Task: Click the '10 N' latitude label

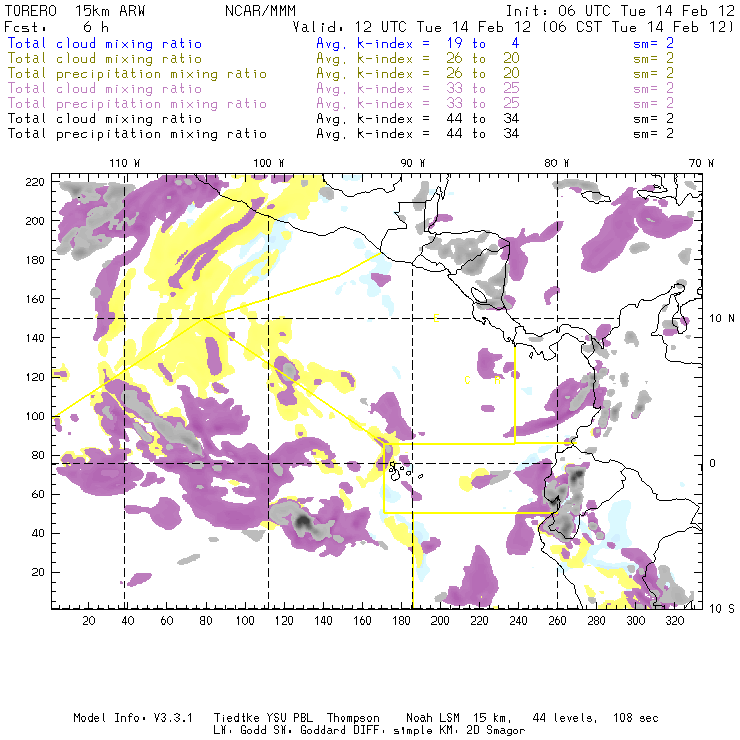Action: tap(722, 319)
